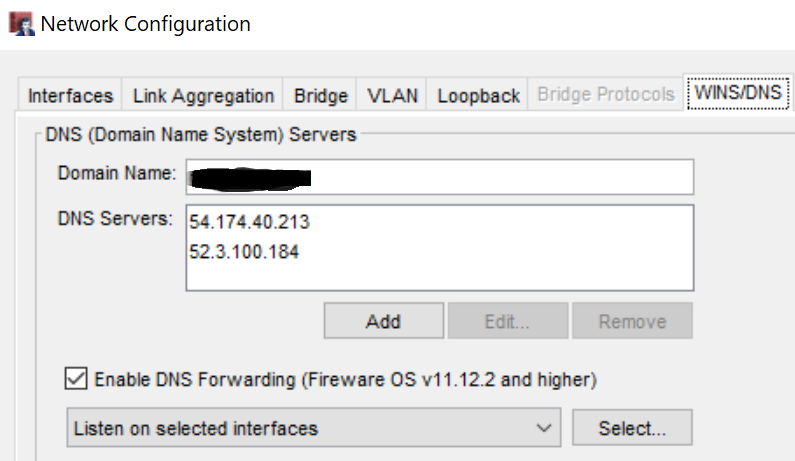795x461 pixels.
Task: Switch to the Interfaces tab
Action: pos(70,95)
